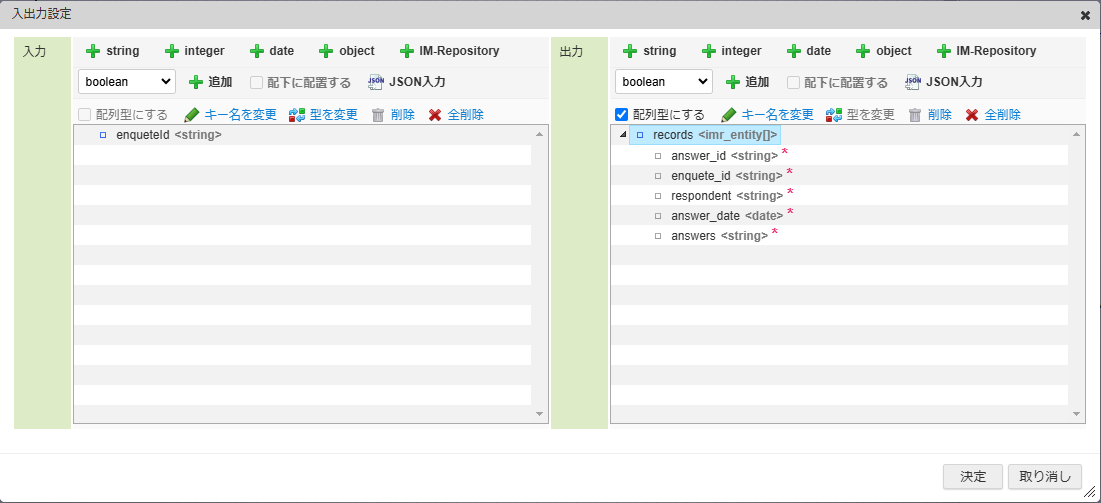Enable 配列型にする checkbox in input panel
This screenshot has height=503, width=1101.
pyautogui.click(x=84, y=115)
